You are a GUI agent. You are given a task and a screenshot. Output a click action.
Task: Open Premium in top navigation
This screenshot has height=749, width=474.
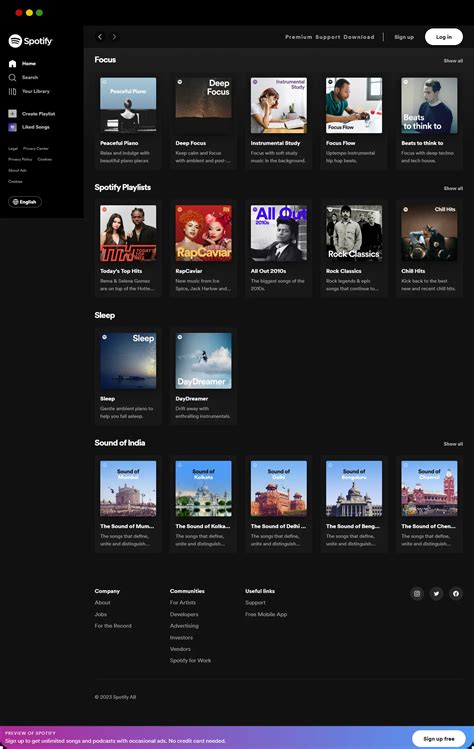(x=299, y=37)
